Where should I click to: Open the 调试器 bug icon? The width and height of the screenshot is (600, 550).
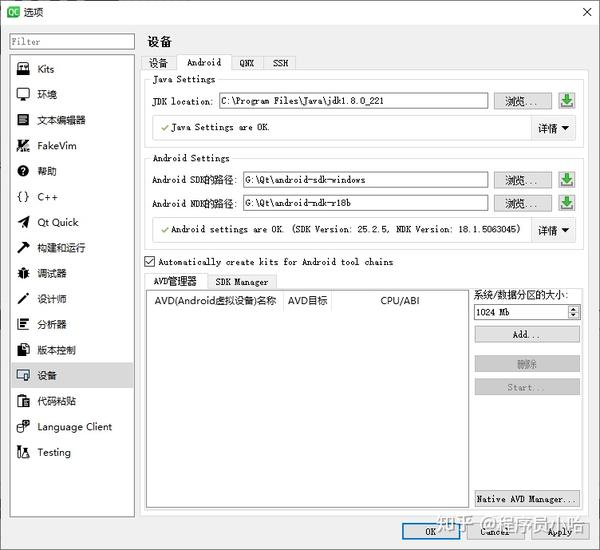click(x=23, y=273)
